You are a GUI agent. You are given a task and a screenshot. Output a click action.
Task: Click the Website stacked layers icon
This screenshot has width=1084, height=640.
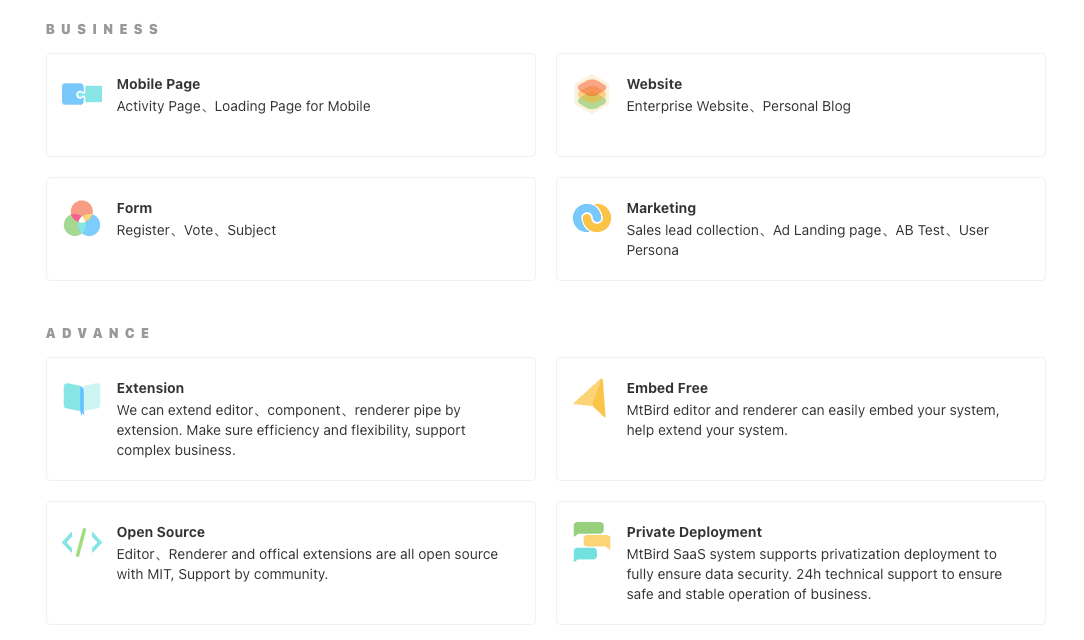tap(592, 94)
